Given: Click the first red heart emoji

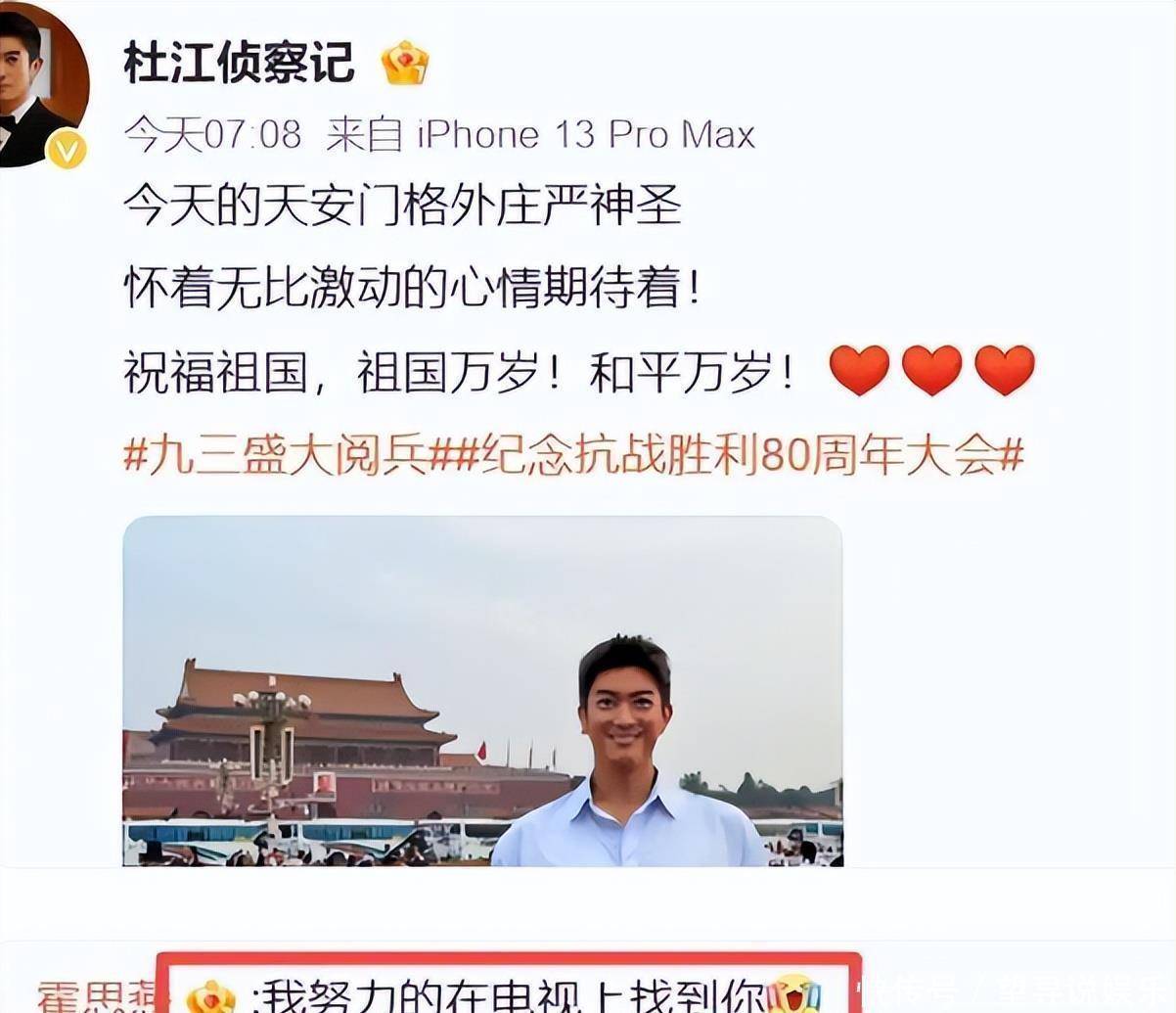Looking at the screenshot, I should click(859, 371).
